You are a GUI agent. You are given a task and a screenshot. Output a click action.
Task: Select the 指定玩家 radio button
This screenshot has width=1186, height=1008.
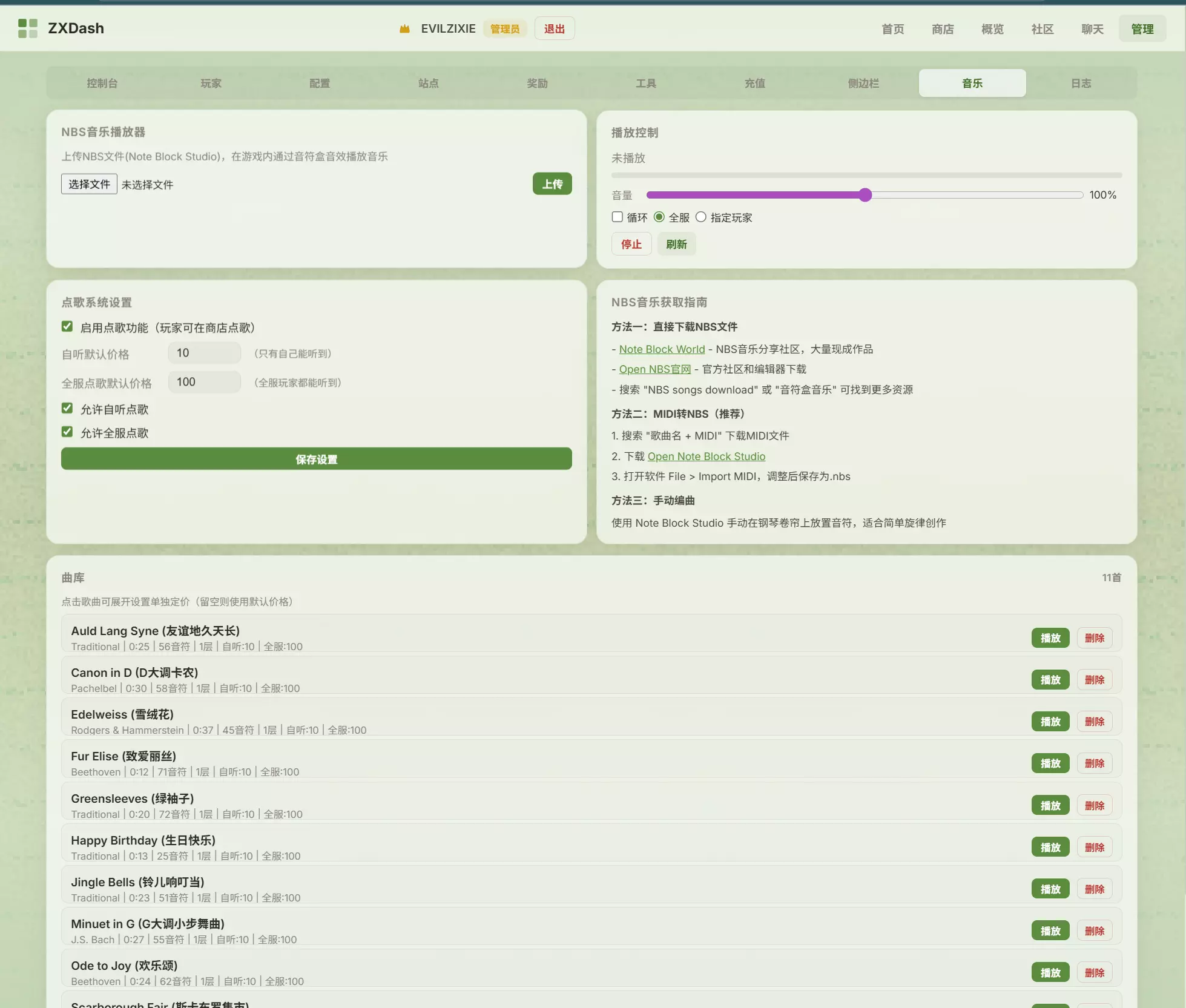click(700, 217)
